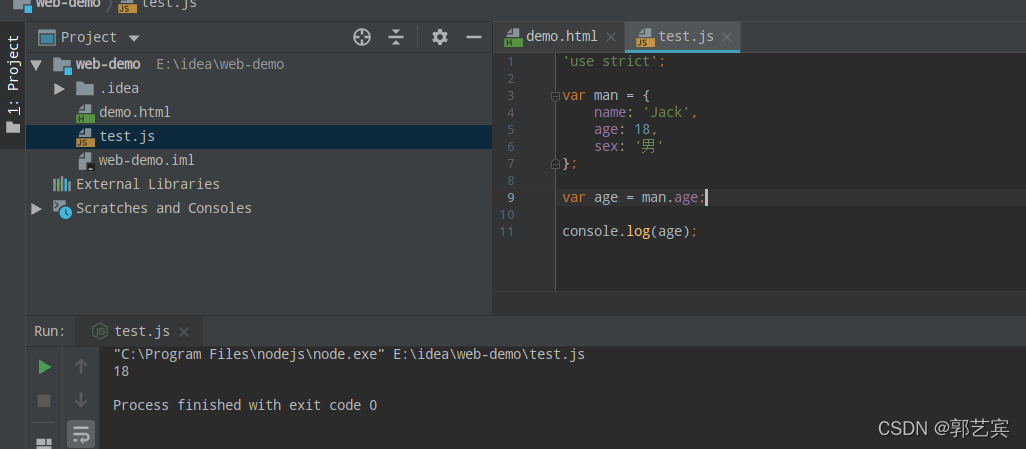Image resolution: width=1026 pixels, height=449 pixels.
Task: Click 'Process finished with exit code 0'
Action: (x=245, y=406)
